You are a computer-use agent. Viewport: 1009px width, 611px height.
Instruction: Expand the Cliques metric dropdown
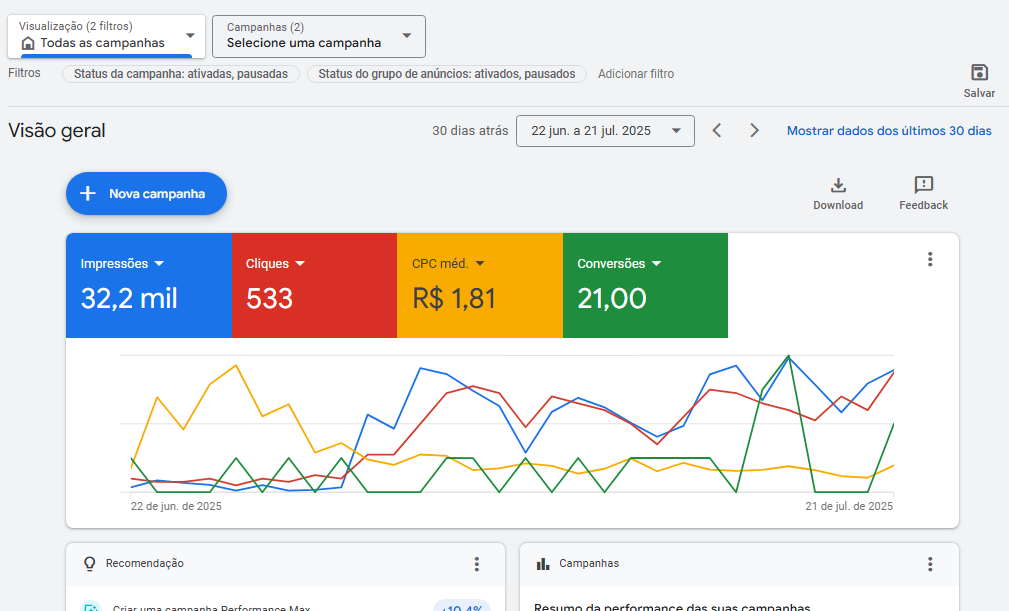point(300,264)
